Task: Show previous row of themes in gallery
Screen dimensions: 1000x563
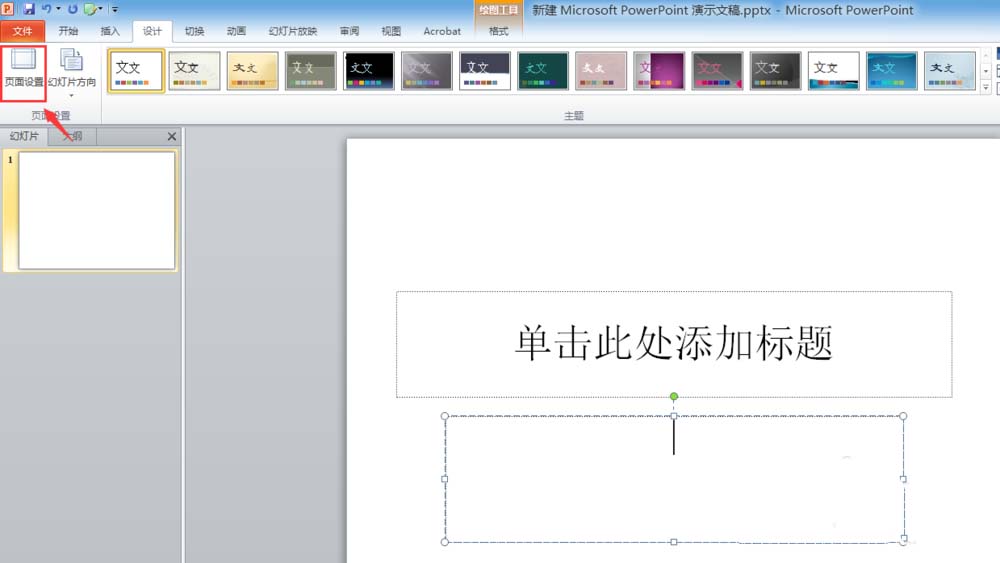Action: pos(986,55)
